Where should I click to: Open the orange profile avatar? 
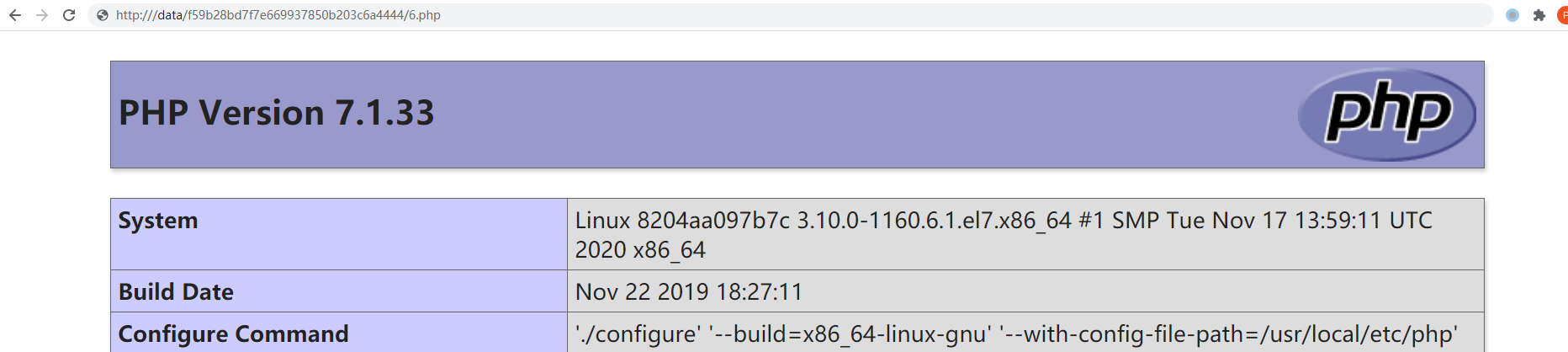tap(1563, 15)
